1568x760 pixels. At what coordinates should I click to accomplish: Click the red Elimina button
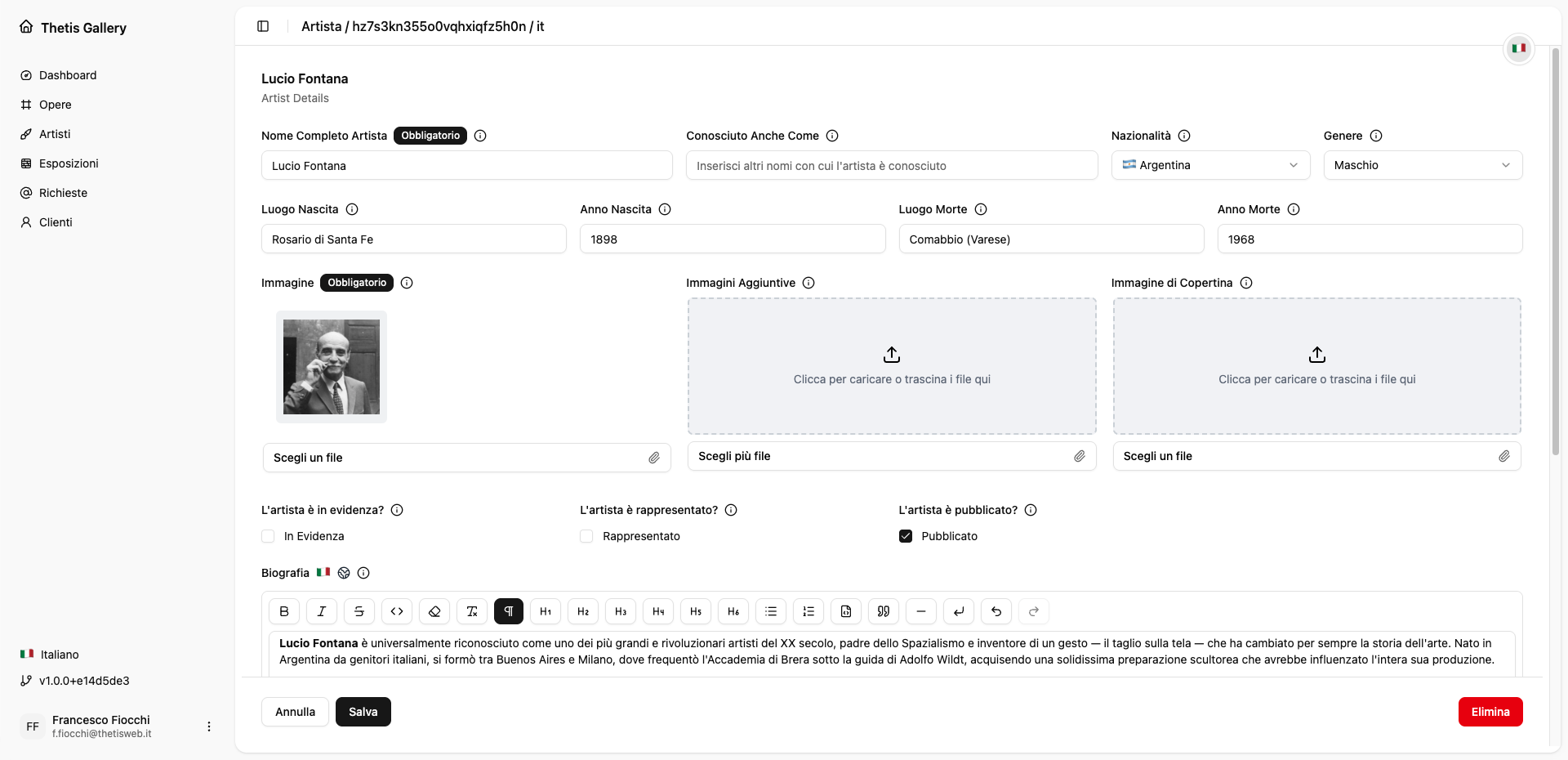tap(1490, 712)
